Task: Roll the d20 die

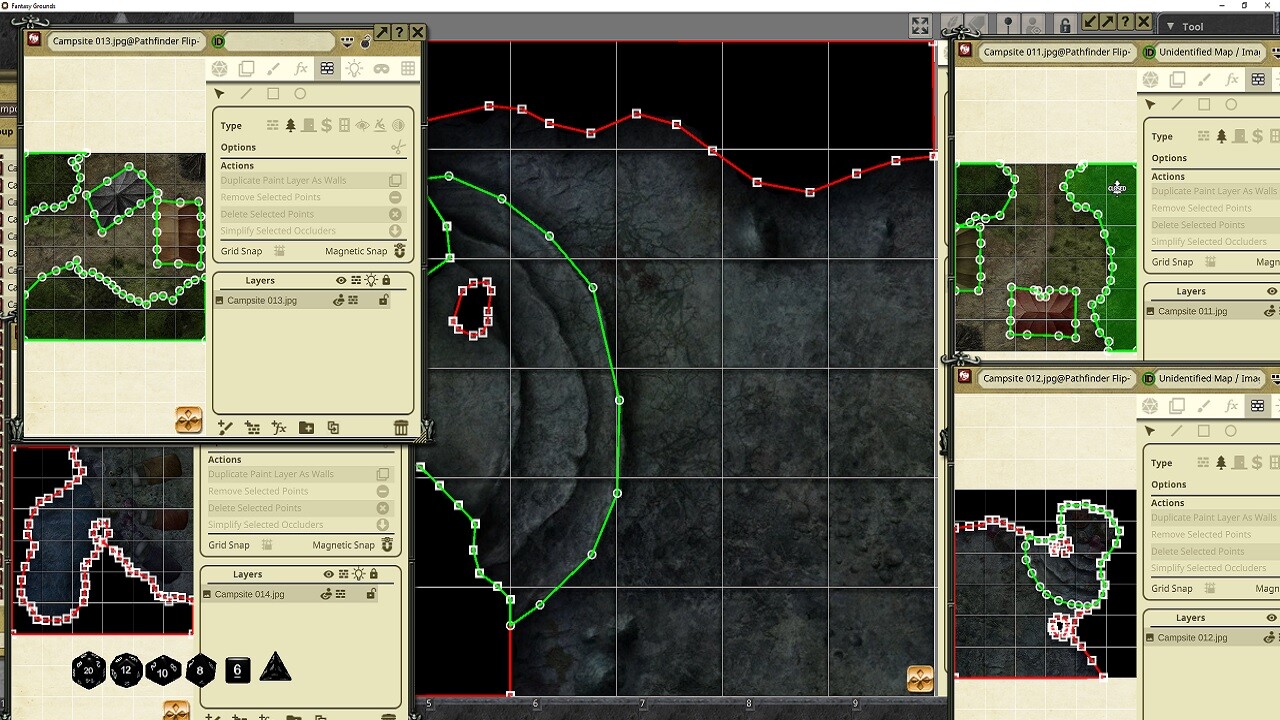Action: [89, 671]
